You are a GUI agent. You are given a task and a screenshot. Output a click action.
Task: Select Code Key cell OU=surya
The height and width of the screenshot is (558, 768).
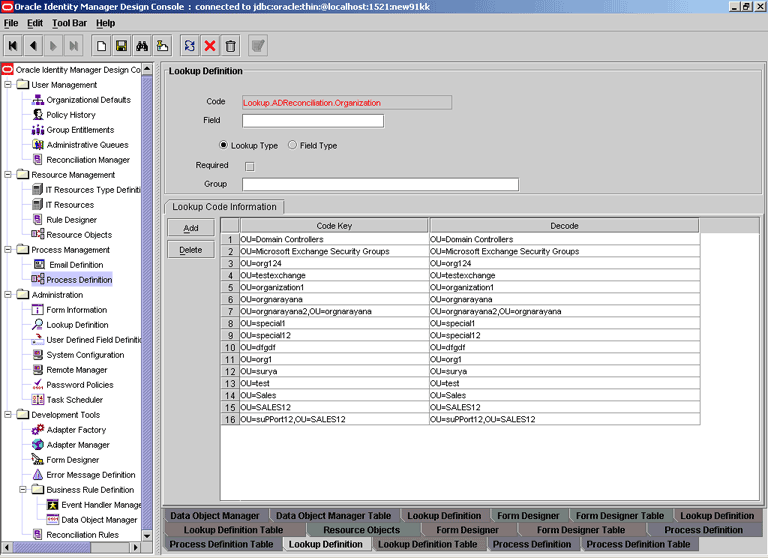[x=334, y=371]
